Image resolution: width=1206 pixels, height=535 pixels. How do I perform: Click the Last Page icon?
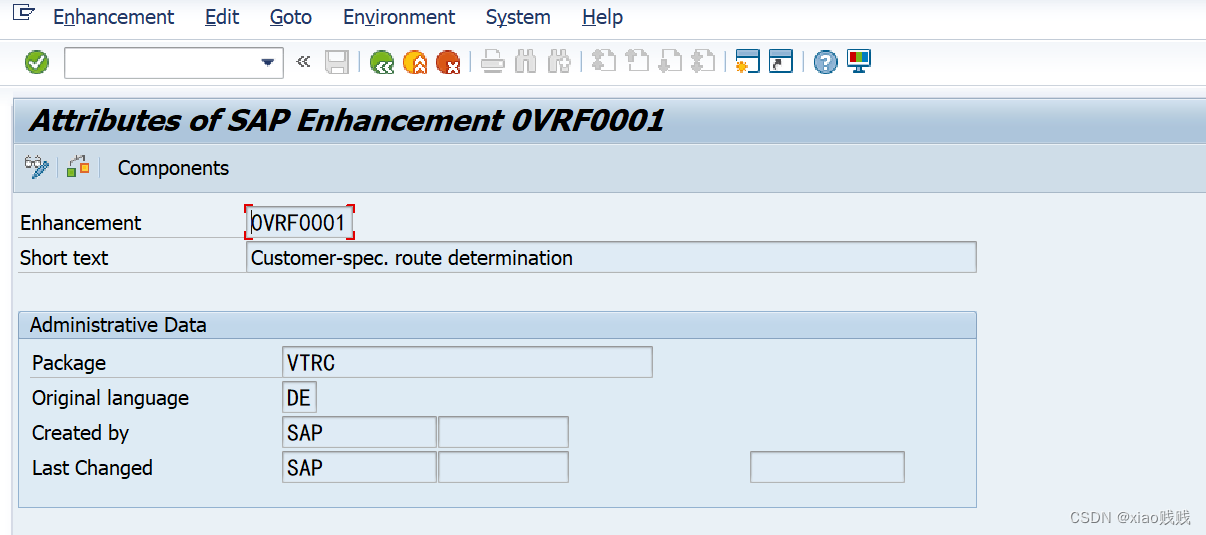(703, 62)
